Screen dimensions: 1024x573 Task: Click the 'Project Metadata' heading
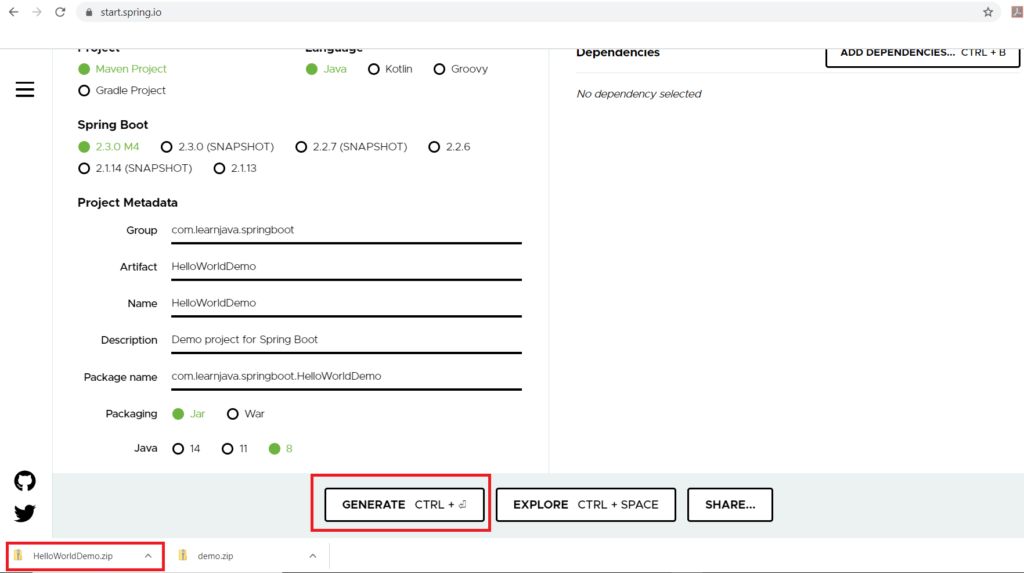click(x=127, y=203)
